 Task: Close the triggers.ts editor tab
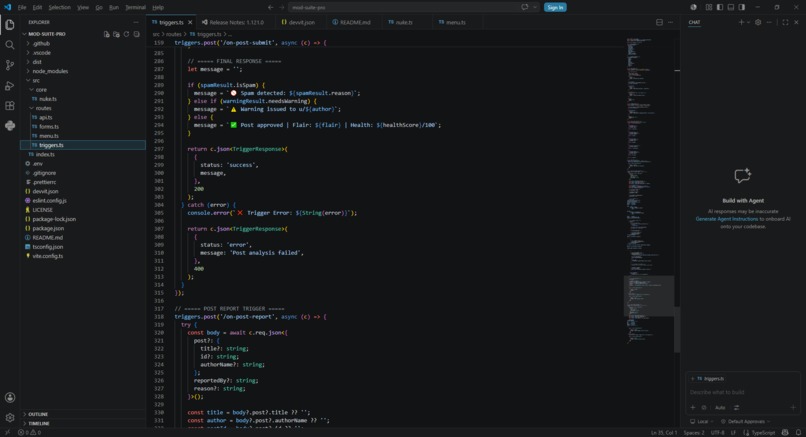(190, 22)
